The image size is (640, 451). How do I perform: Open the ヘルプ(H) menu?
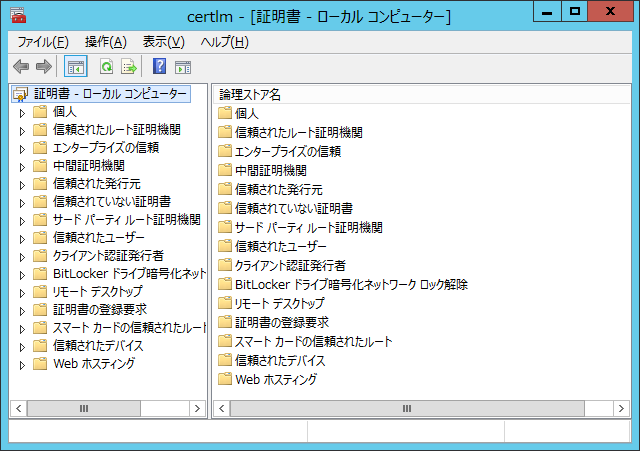click(224, 42)
